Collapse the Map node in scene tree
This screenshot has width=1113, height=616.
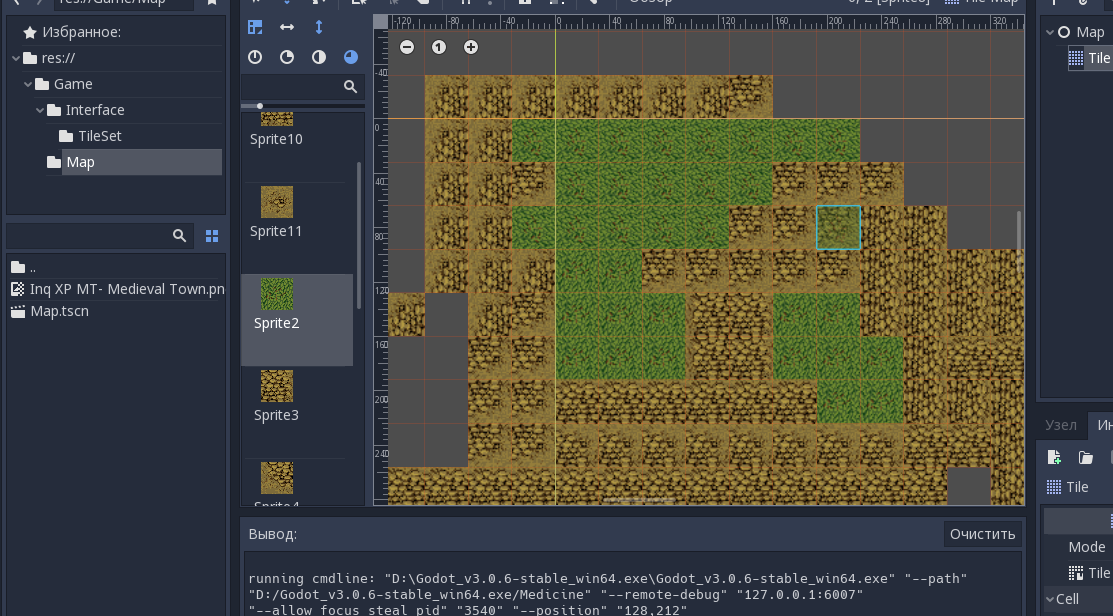click(1049, 33)
